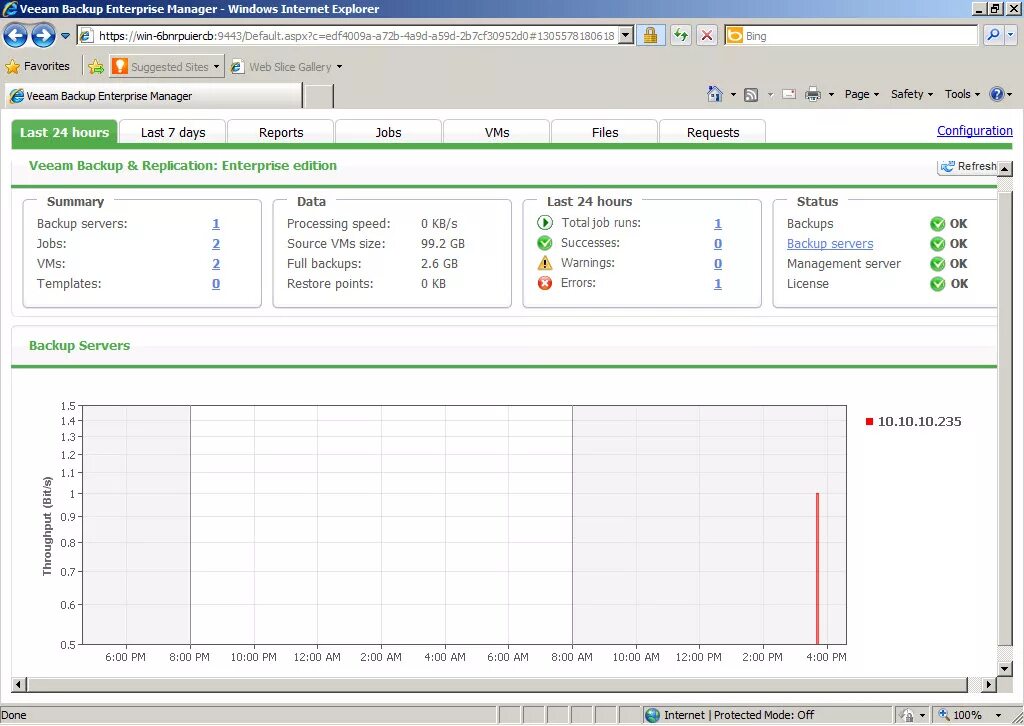Click the Jobs count link 2
Viewport: 1024px width, 726px height.
point(216,244)
